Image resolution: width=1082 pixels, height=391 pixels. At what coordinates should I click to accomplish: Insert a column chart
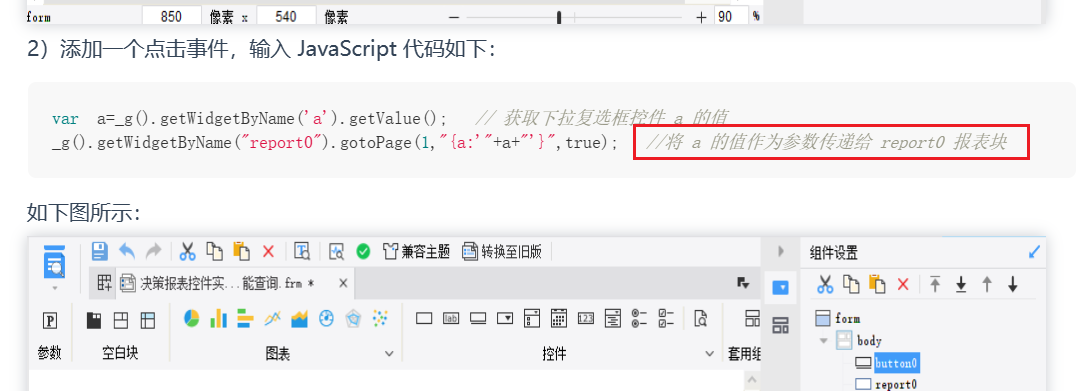pos(219,318)
